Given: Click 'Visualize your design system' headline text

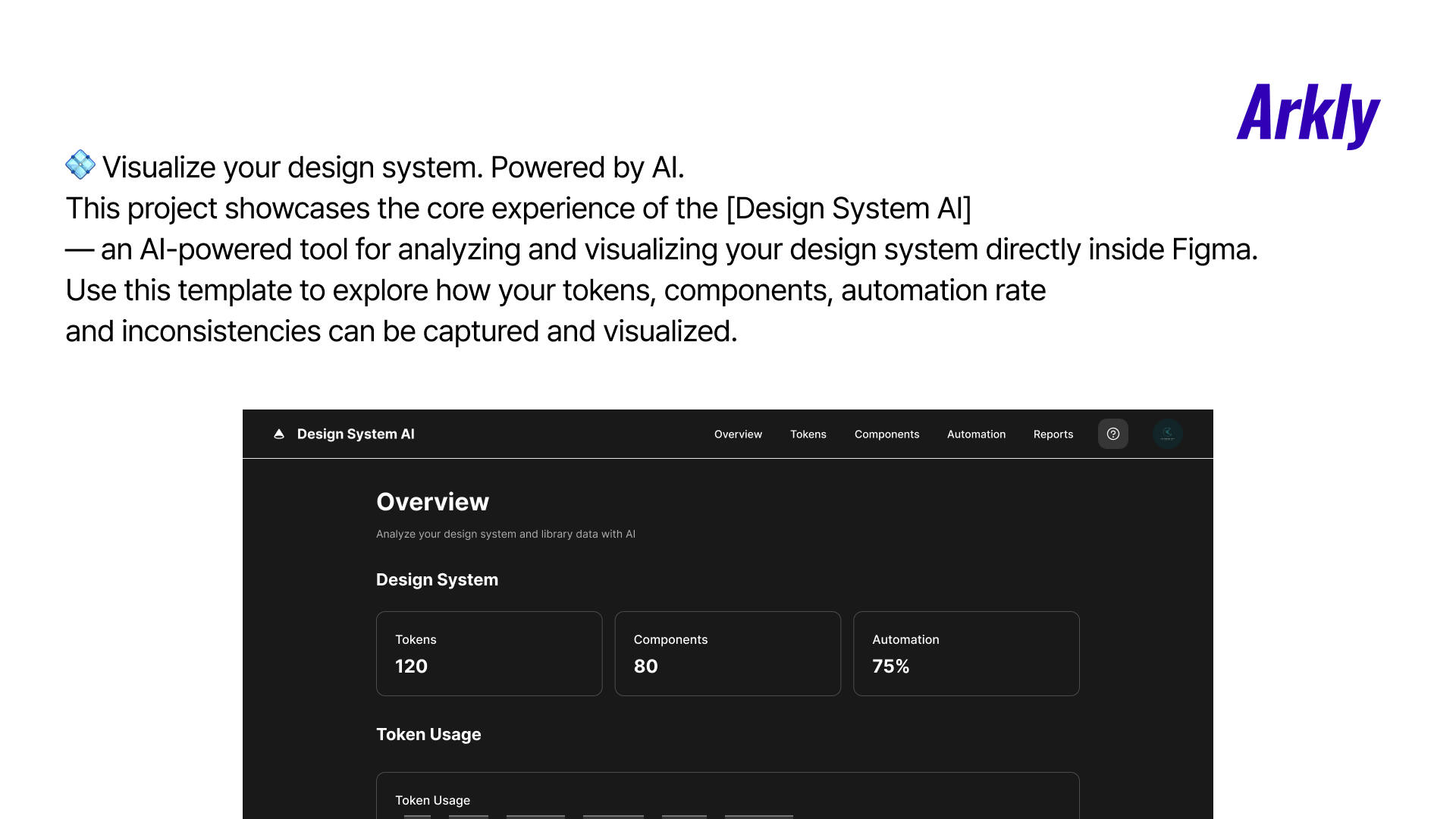Looking at the screenshot, I should (393, 168).
